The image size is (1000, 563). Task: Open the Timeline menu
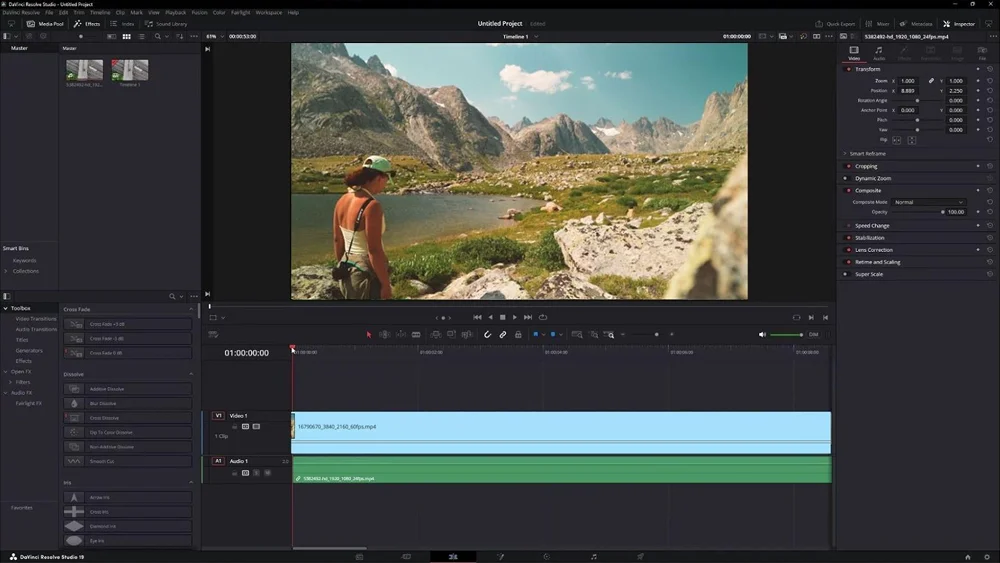[x=99, y=12]
